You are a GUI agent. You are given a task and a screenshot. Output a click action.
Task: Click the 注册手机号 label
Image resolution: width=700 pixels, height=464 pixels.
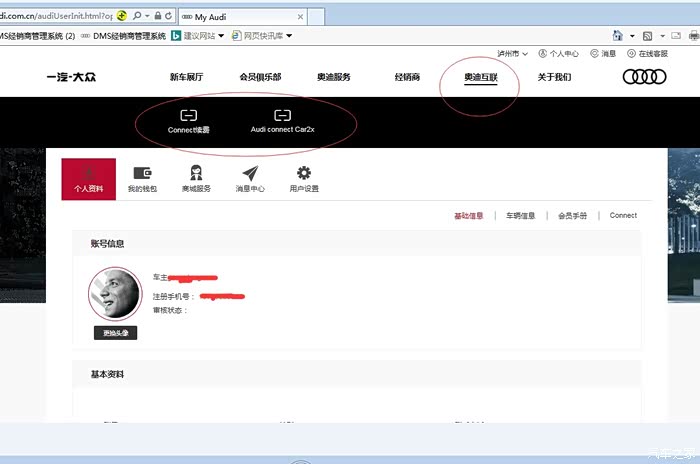click(174, 297)
